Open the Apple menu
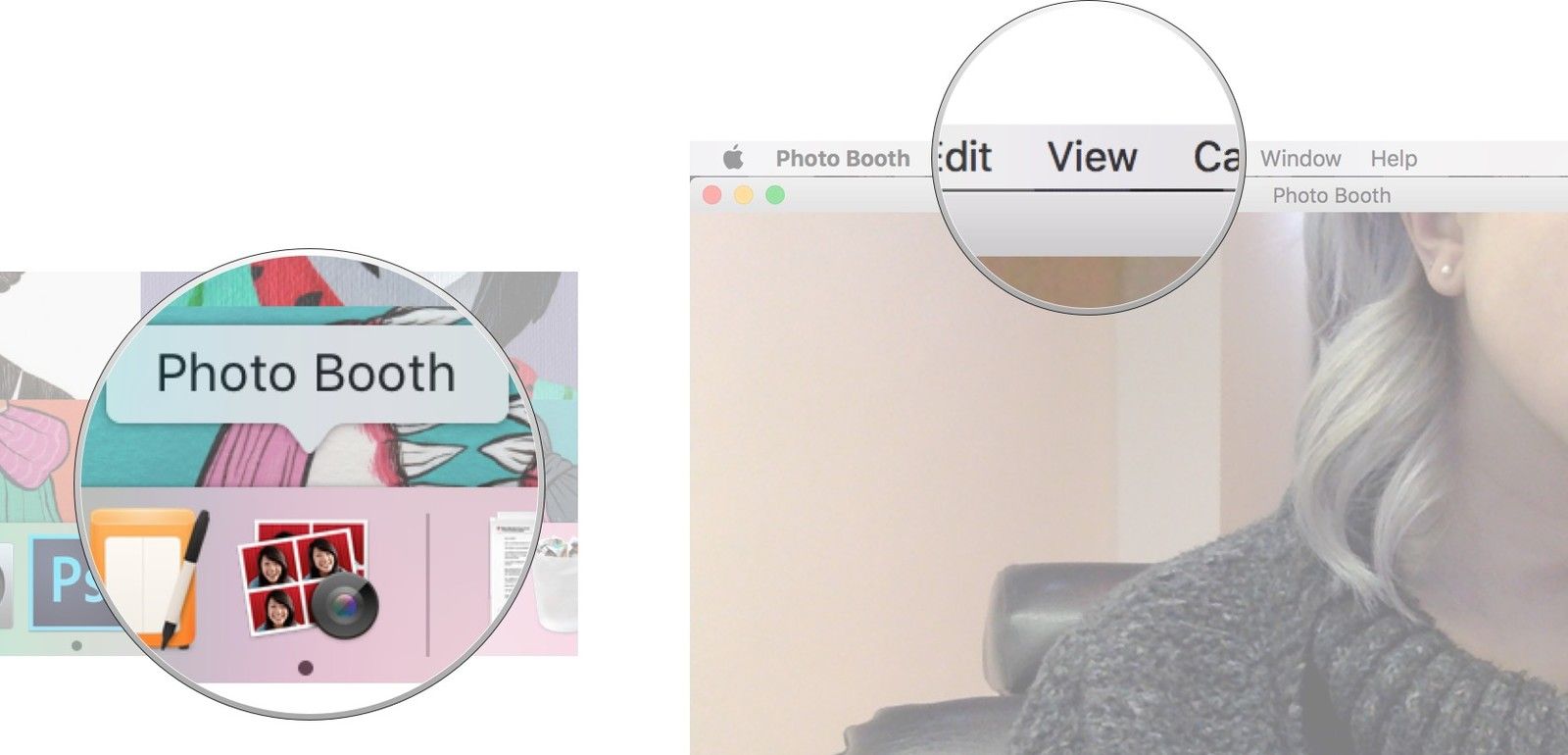This screenshot has height=755, width=1568. tap(733, 157)
